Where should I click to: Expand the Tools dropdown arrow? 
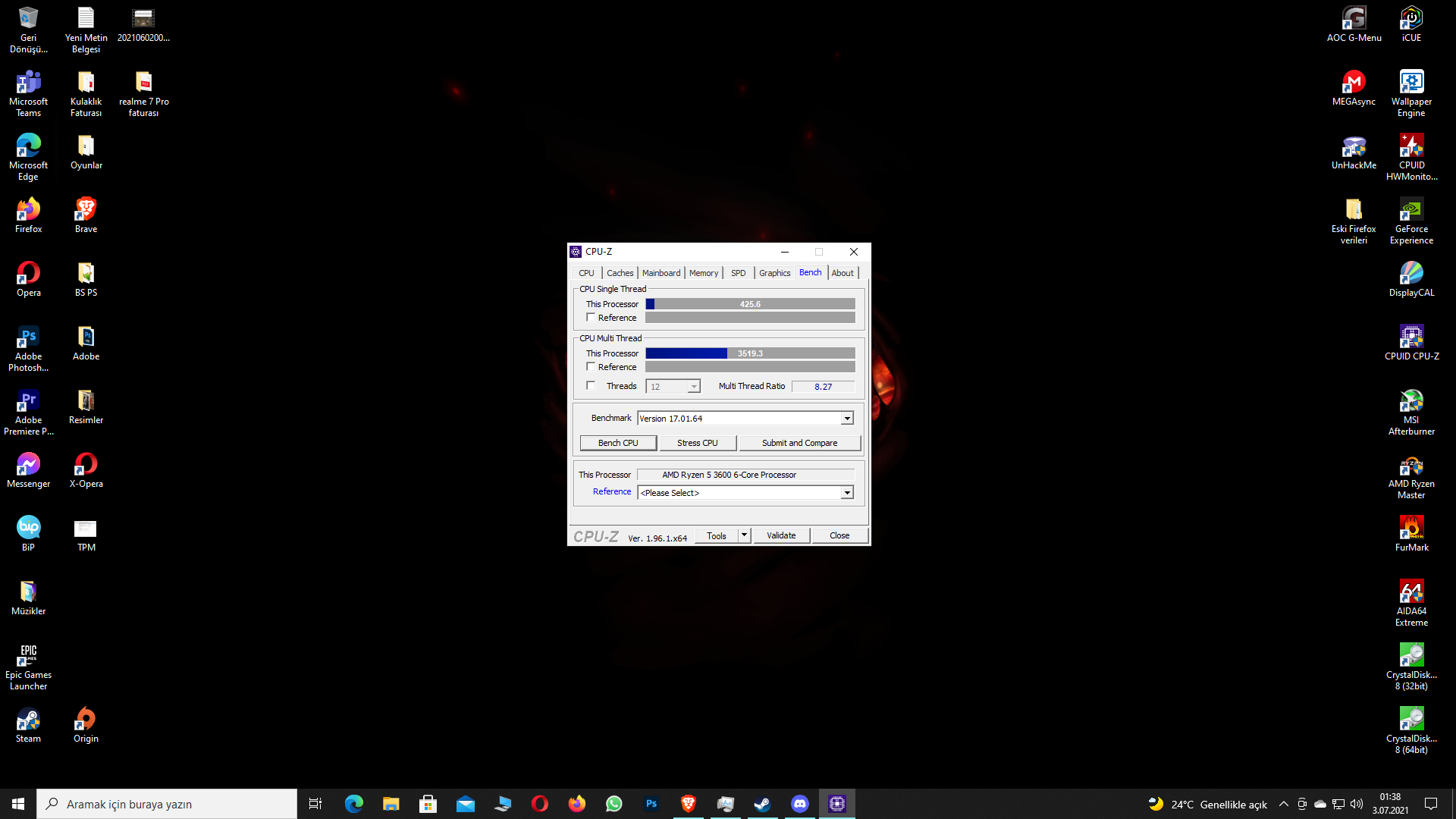745,535
